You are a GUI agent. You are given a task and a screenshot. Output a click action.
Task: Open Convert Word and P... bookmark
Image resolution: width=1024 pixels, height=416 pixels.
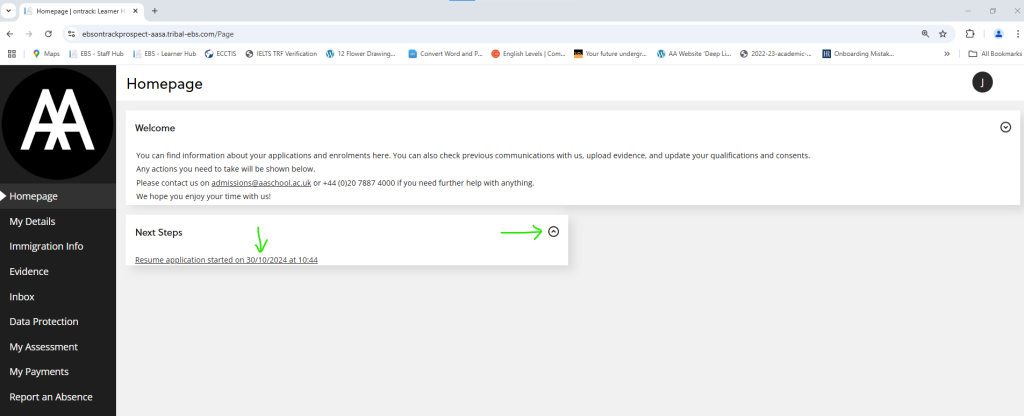(445, 54)
